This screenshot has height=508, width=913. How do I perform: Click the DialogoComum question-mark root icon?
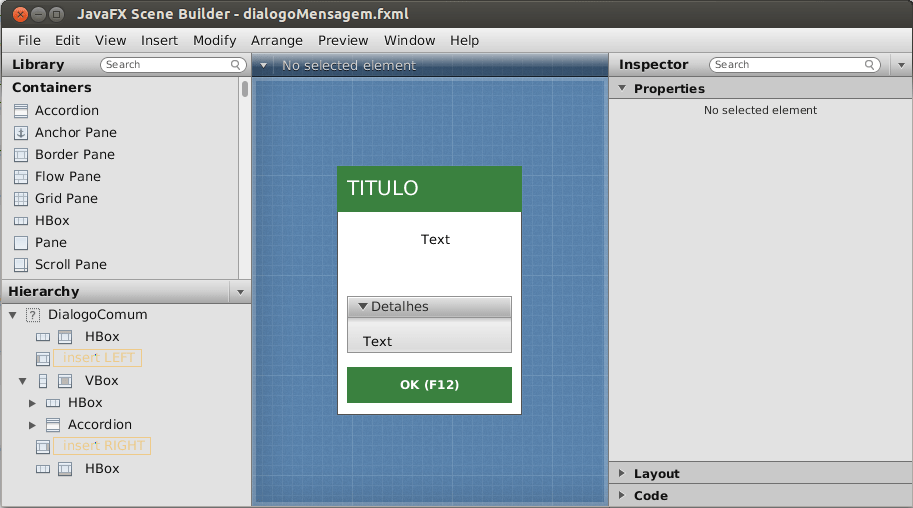tap(33, 315)
